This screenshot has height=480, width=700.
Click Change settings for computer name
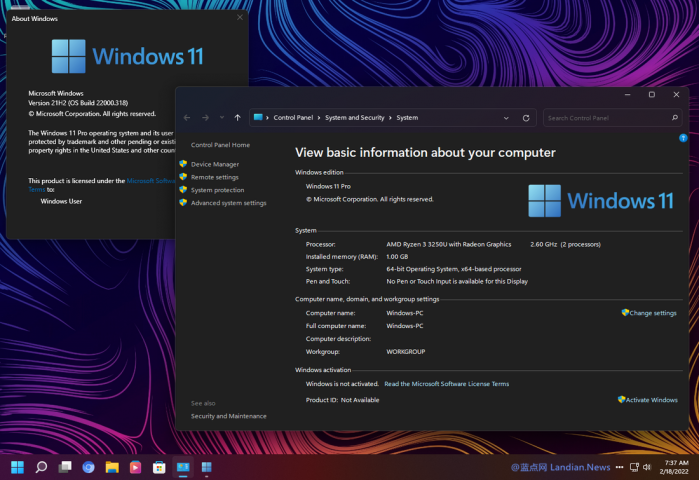[652, 313]
